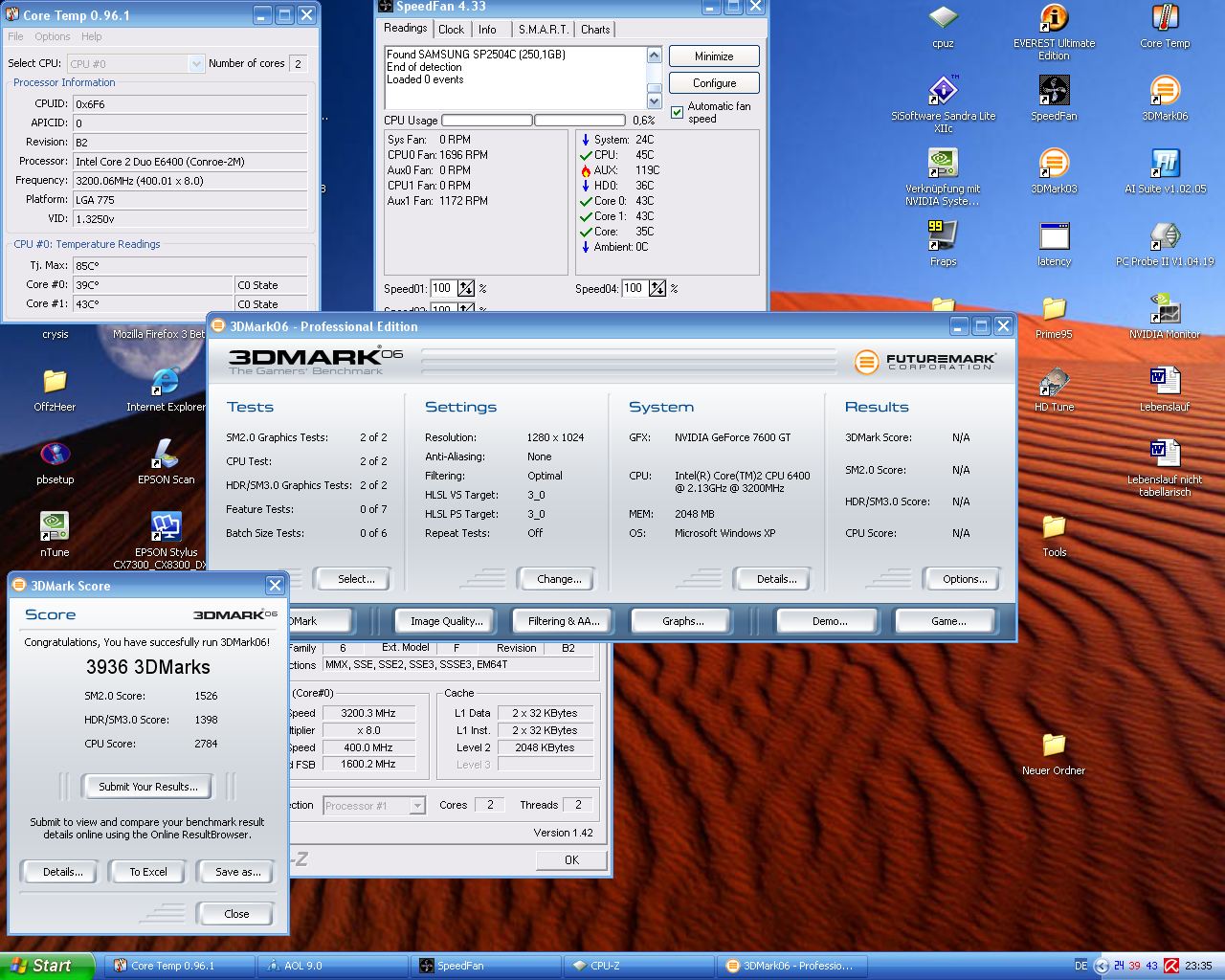Open the Options menu in Core Temp
This screenshot has height=980, width=1225.
[53, 36]
